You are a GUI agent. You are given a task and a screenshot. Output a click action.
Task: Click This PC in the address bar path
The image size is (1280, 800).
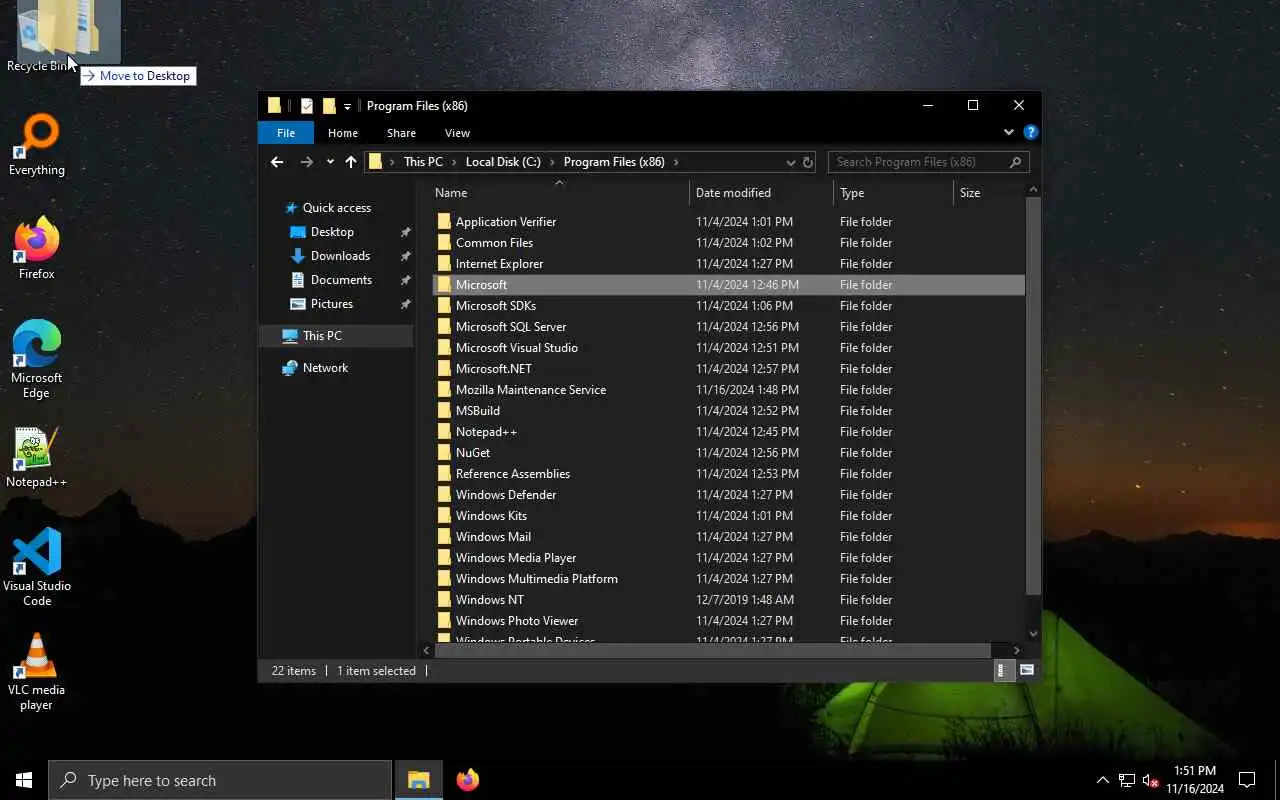[423, 162]
